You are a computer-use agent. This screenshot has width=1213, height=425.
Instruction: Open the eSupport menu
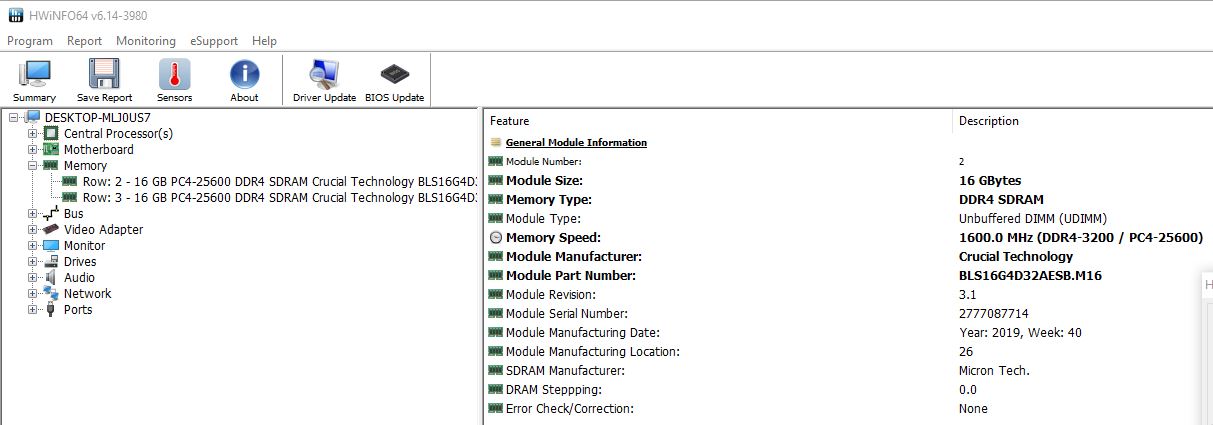click(214, 41)
